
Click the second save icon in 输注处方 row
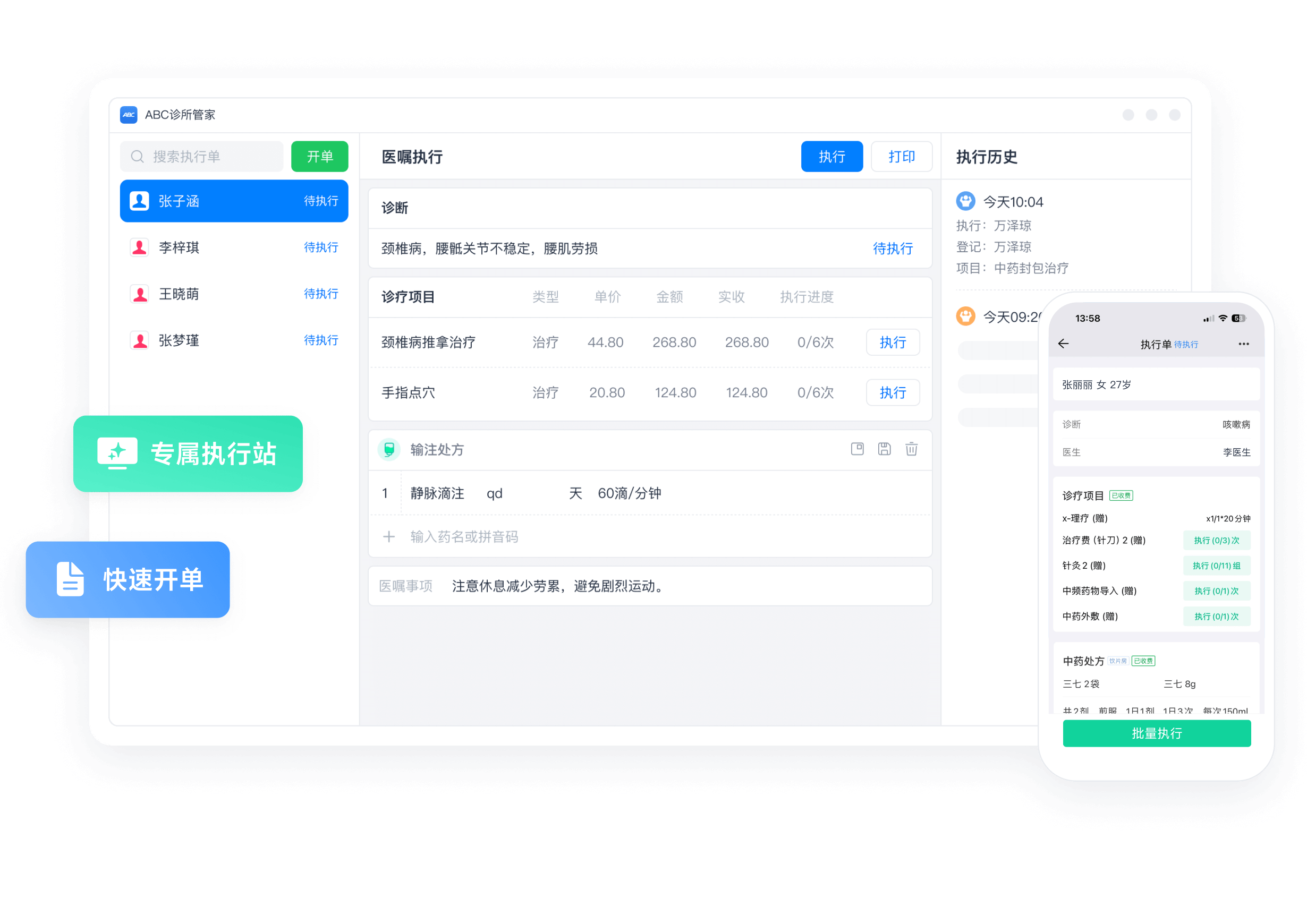(885, 449)
